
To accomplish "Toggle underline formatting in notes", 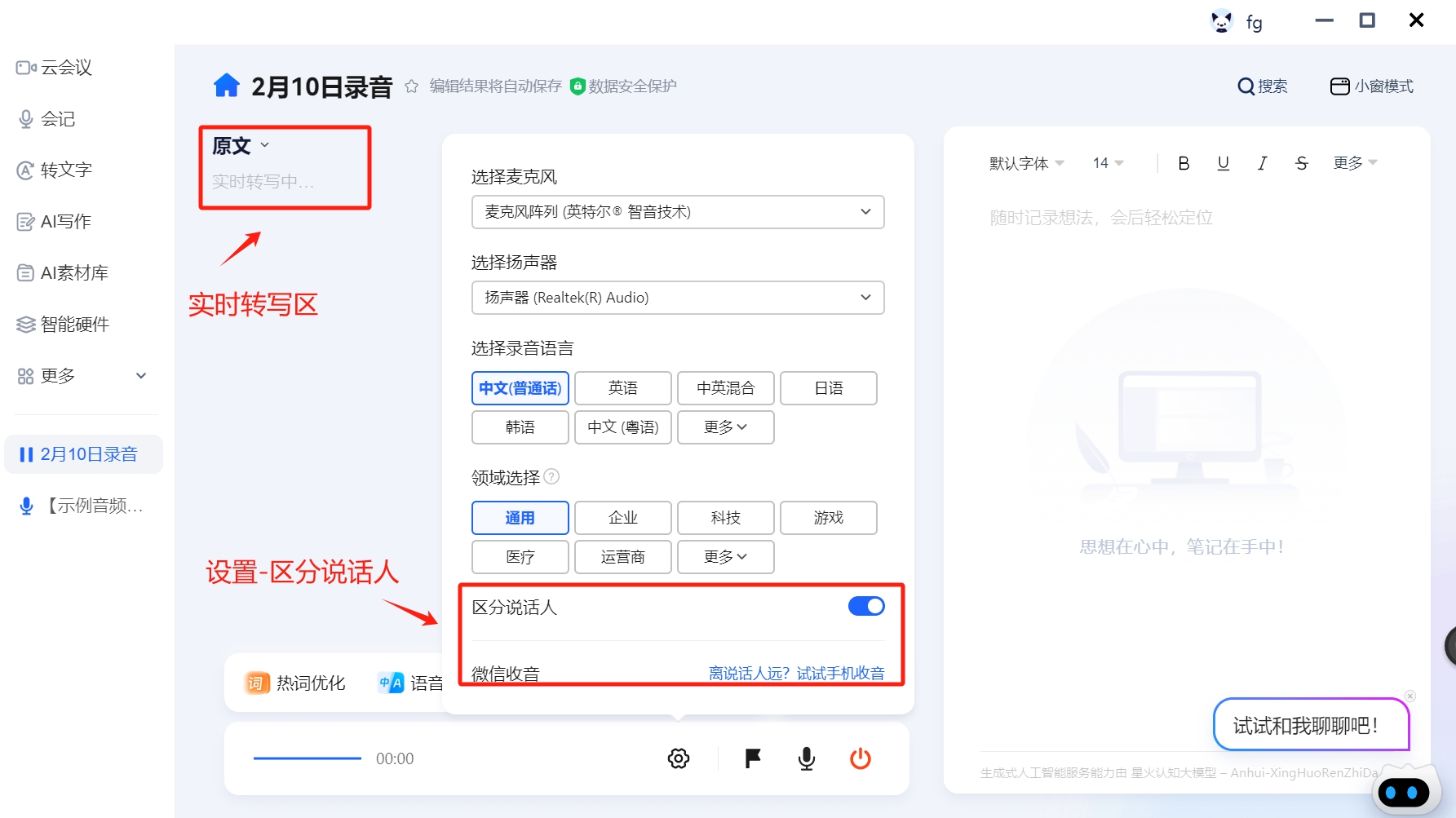I will pos(1223,163).
